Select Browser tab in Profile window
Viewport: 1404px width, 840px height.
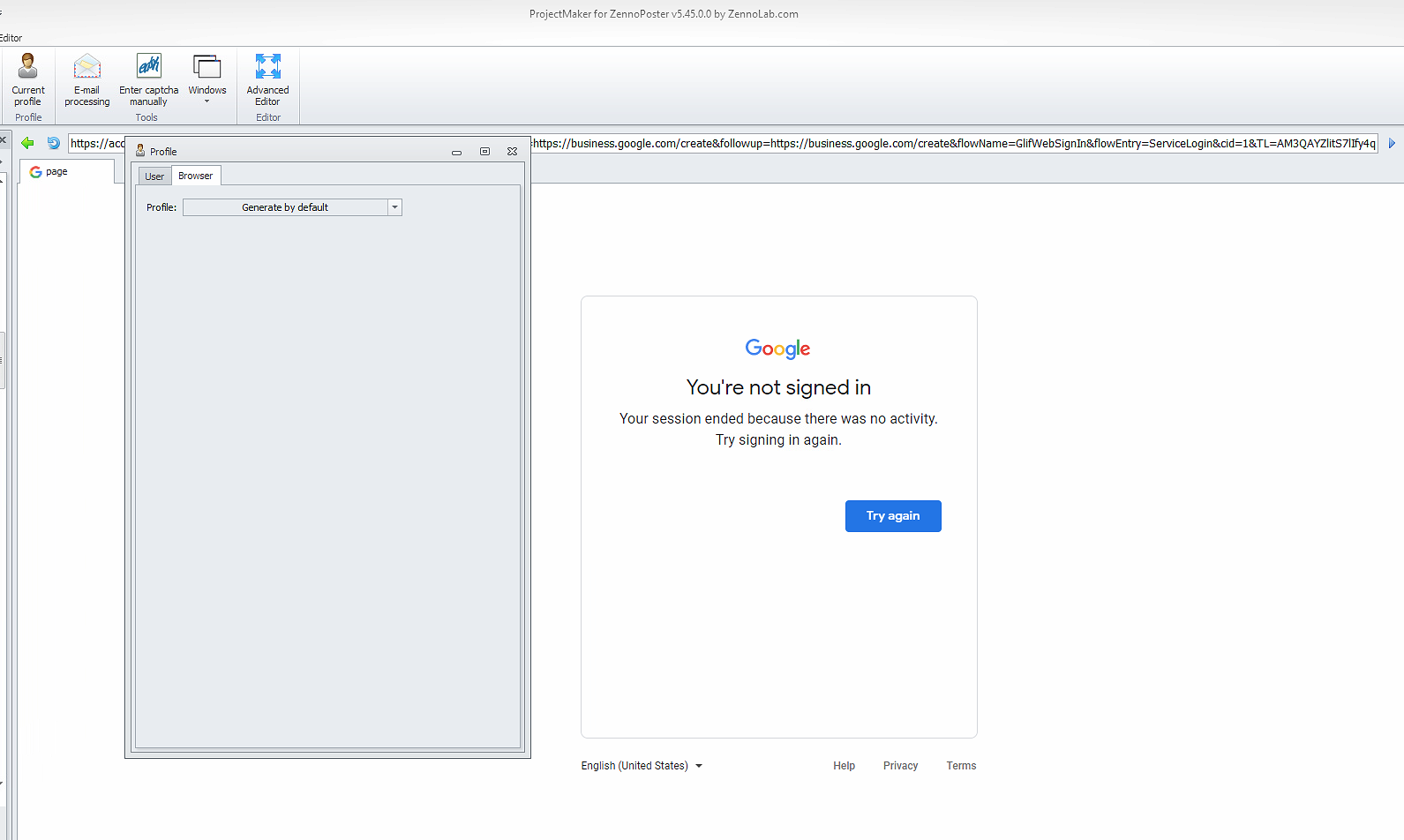(x=196, y=176)
